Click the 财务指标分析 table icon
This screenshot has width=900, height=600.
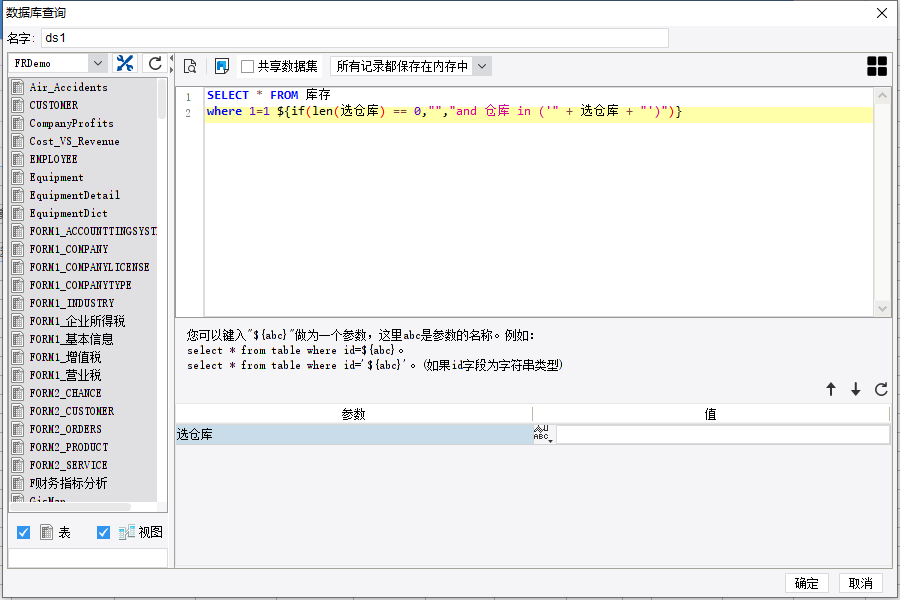point(18,483)
